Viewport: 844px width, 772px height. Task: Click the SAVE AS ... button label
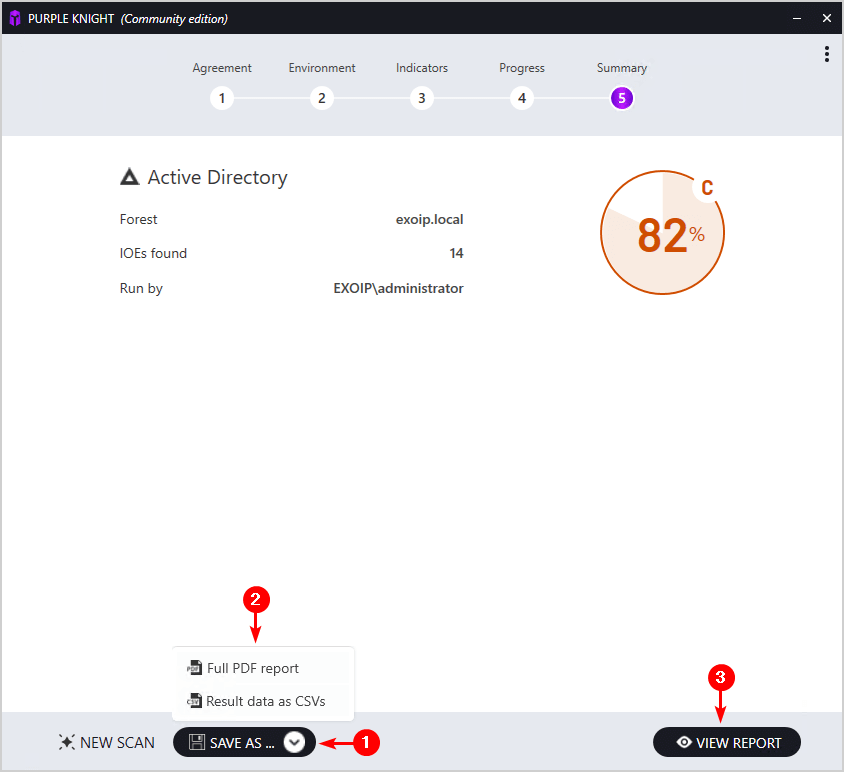242,742
